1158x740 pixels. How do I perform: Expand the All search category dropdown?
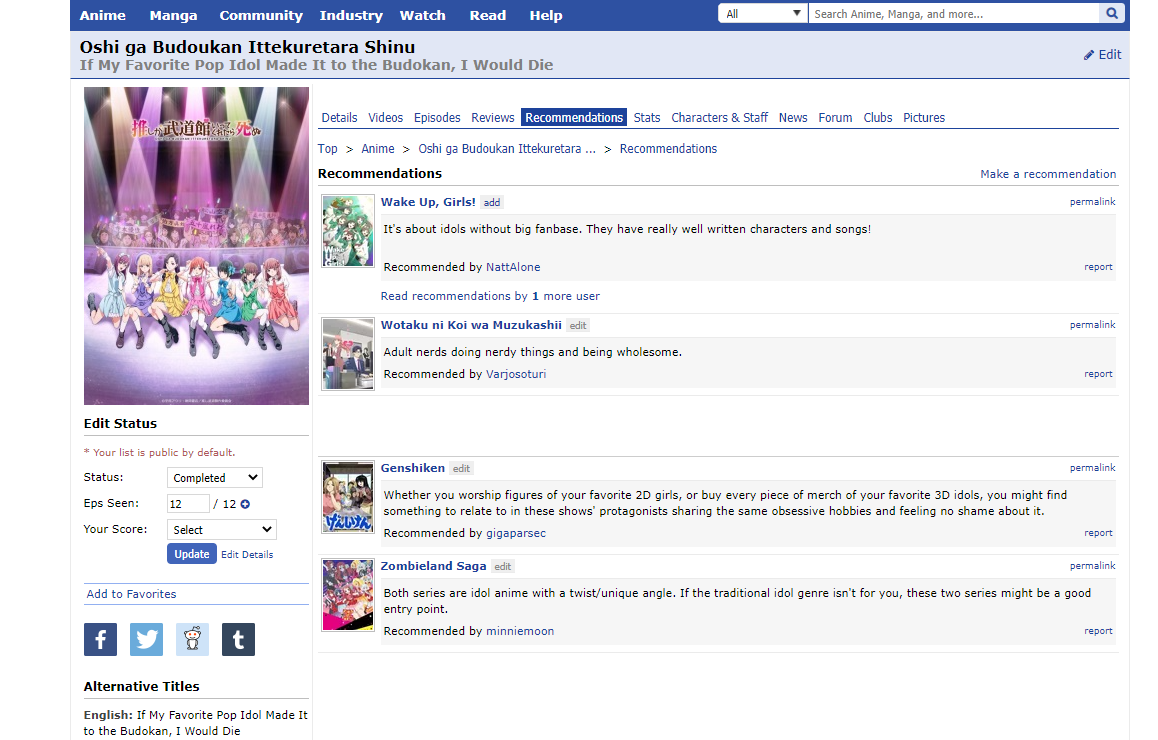coord(762,14)
